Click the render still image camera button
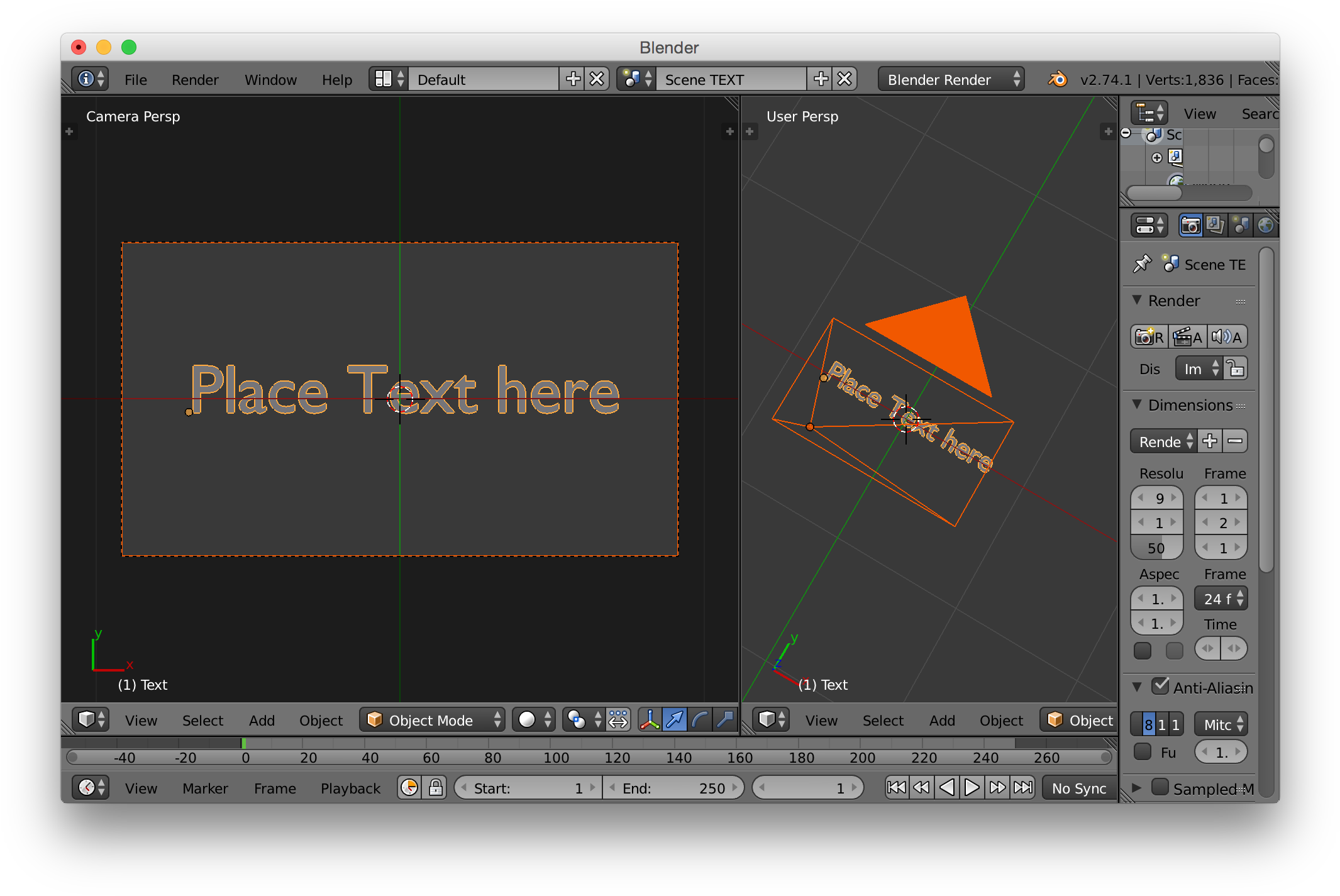The image size is (1340, 896). click(1149, 337)
